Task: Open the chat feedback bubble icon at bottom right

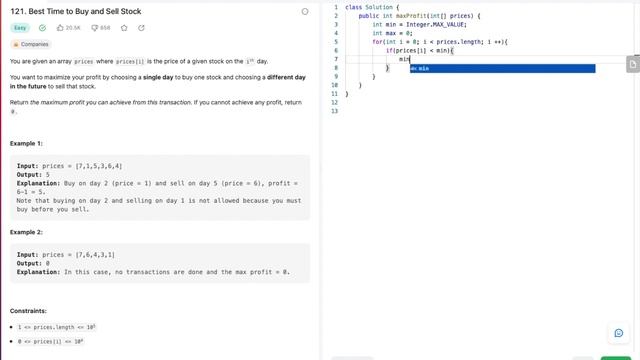Action: (619, 333)
